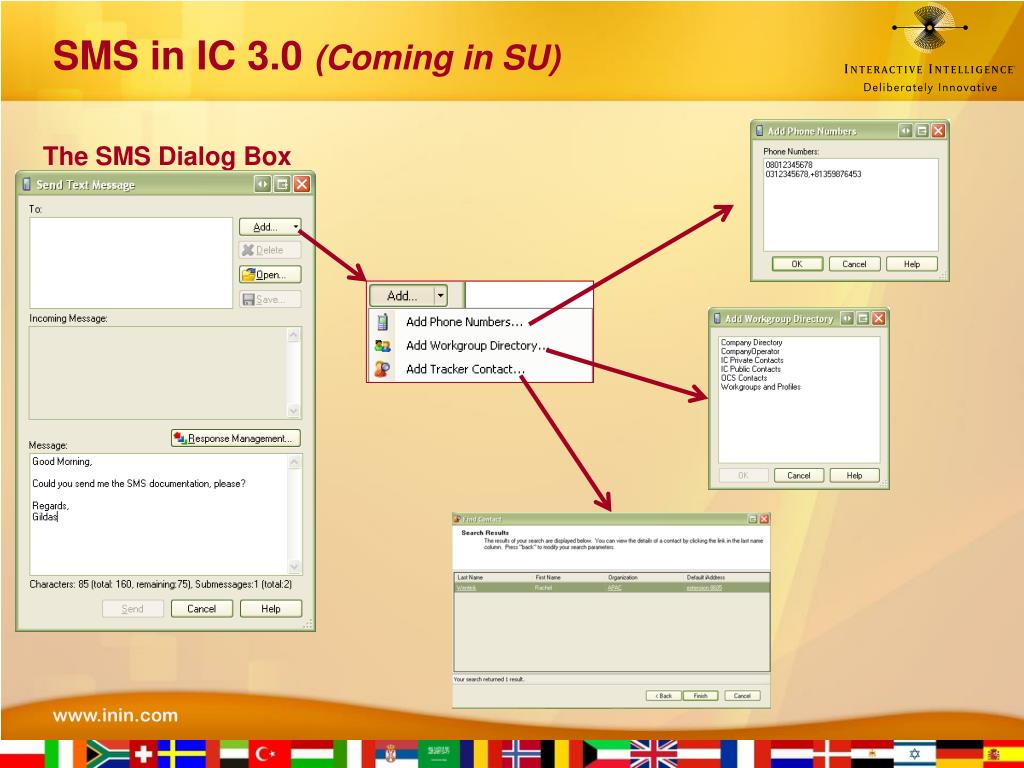Click the enlarged Add... button above the menu
Image resolution: width=1024 pixels, height=768 pixels.
tap(402, 296)
